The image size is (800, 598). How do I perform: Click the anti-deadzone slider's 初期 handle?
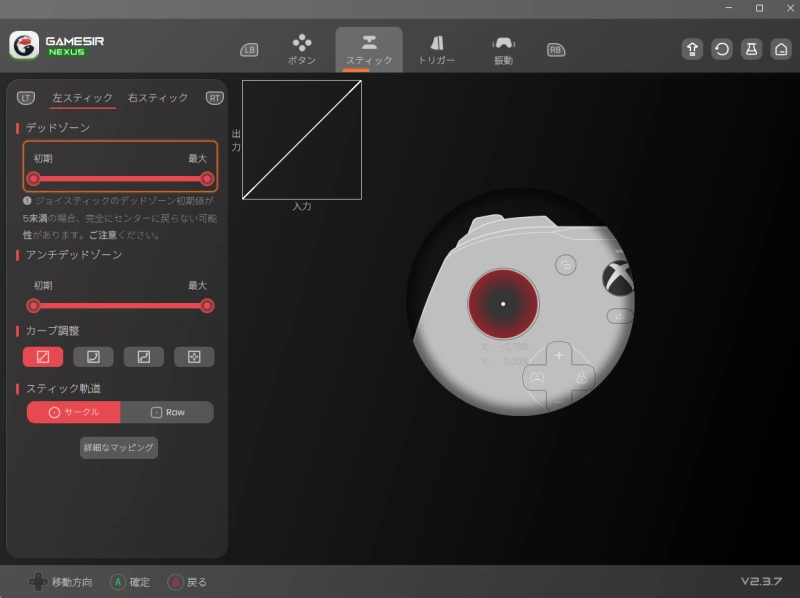34,306
